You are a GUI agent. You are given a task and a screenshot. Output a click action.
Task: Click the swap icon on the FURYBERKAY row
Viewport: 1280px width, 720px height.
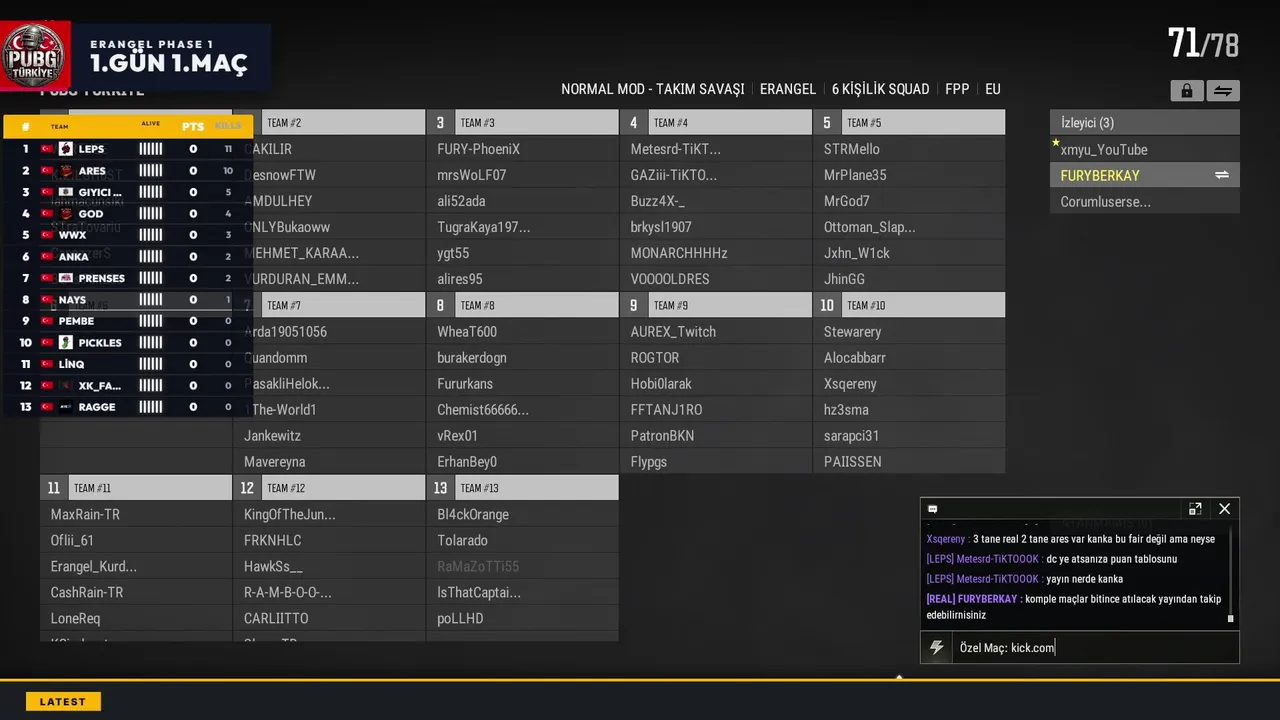(1221, 175)
